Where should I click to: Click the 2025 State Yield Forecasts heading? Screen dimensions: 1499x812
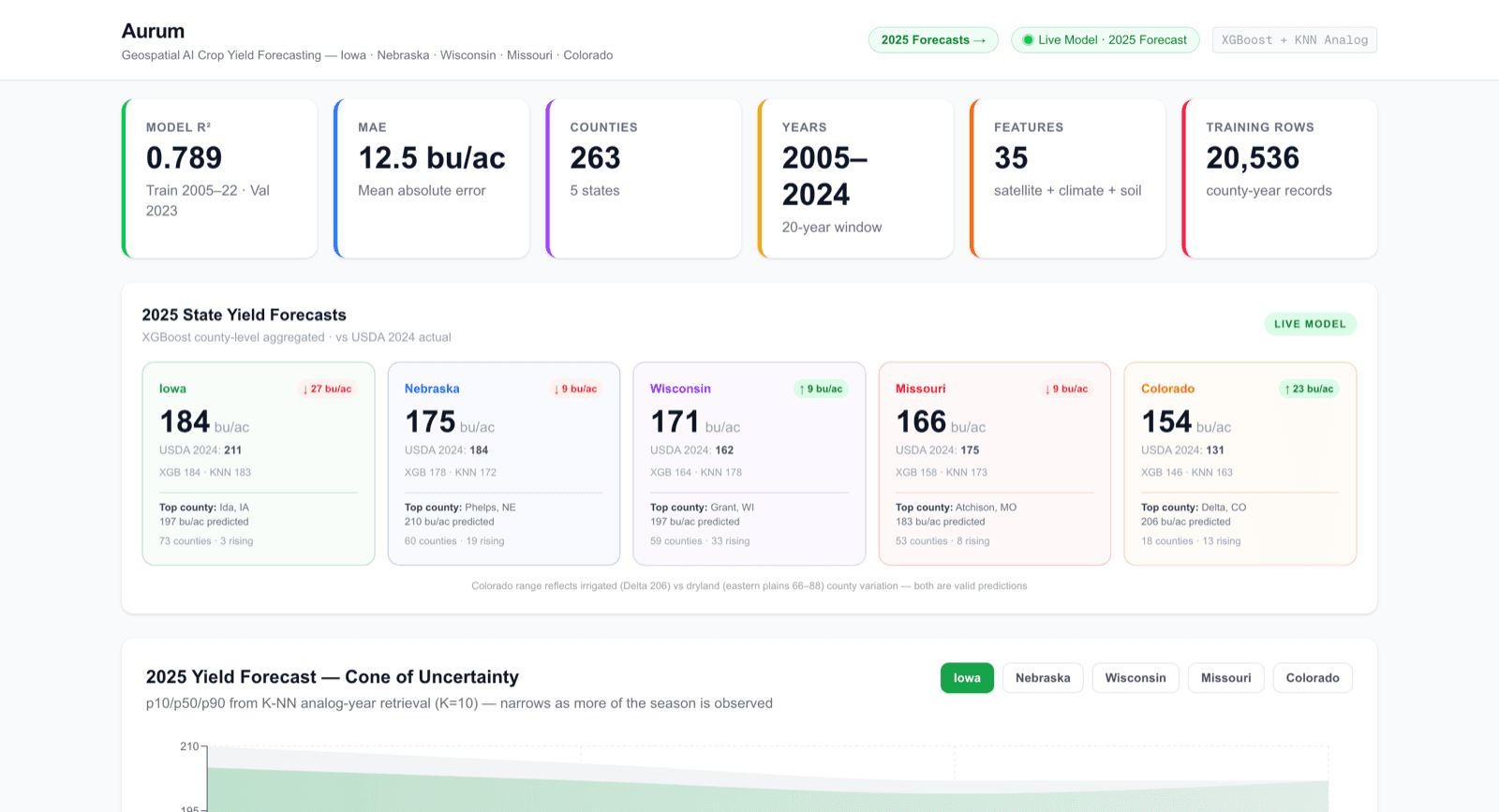click(245, 315)
